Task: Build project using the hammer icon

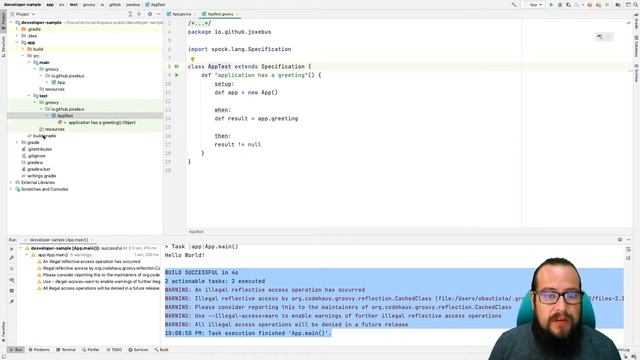Action: click(514, 5)
